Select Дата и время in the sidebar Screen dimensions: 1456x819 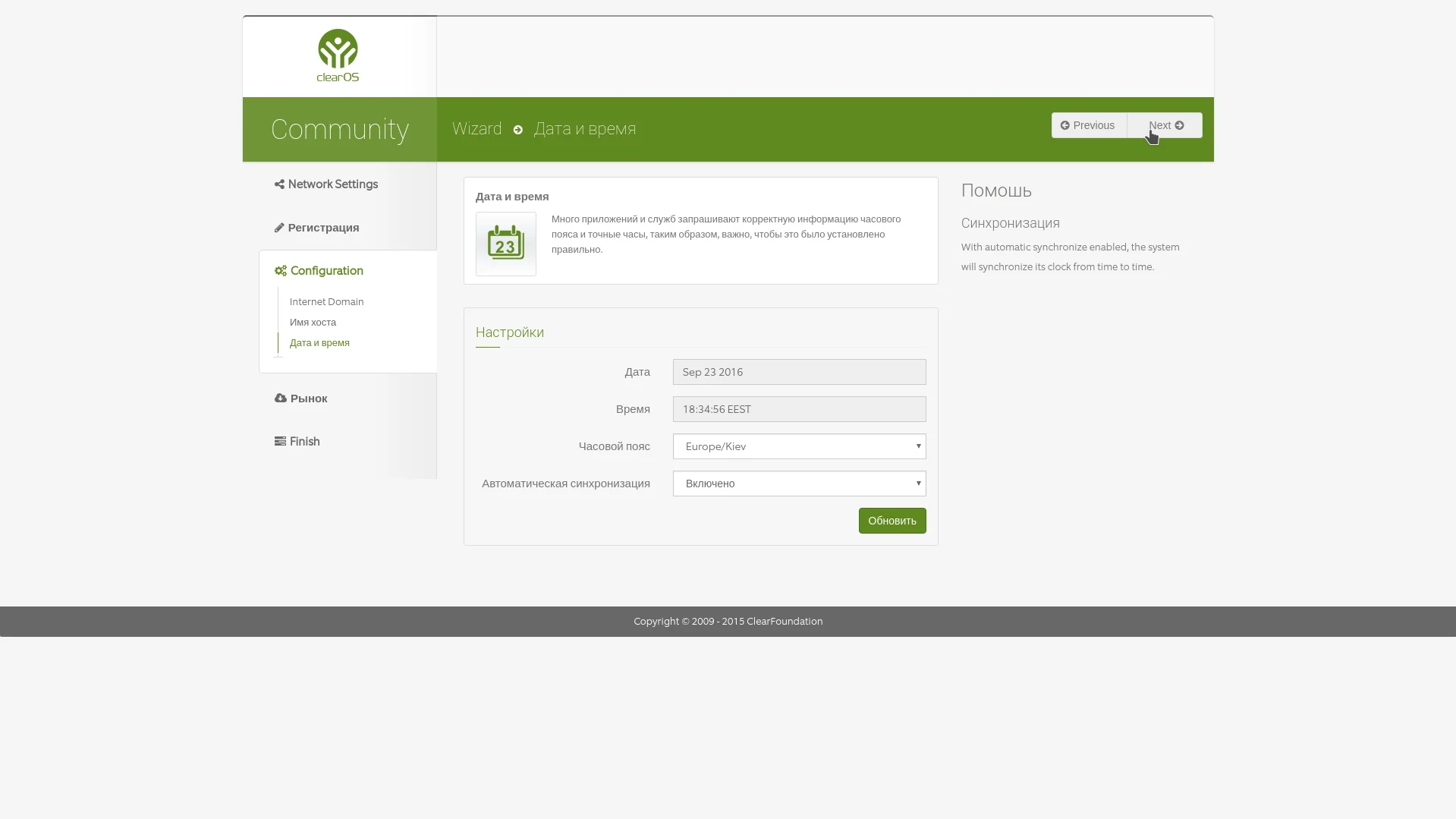click(x=319, y=343)
